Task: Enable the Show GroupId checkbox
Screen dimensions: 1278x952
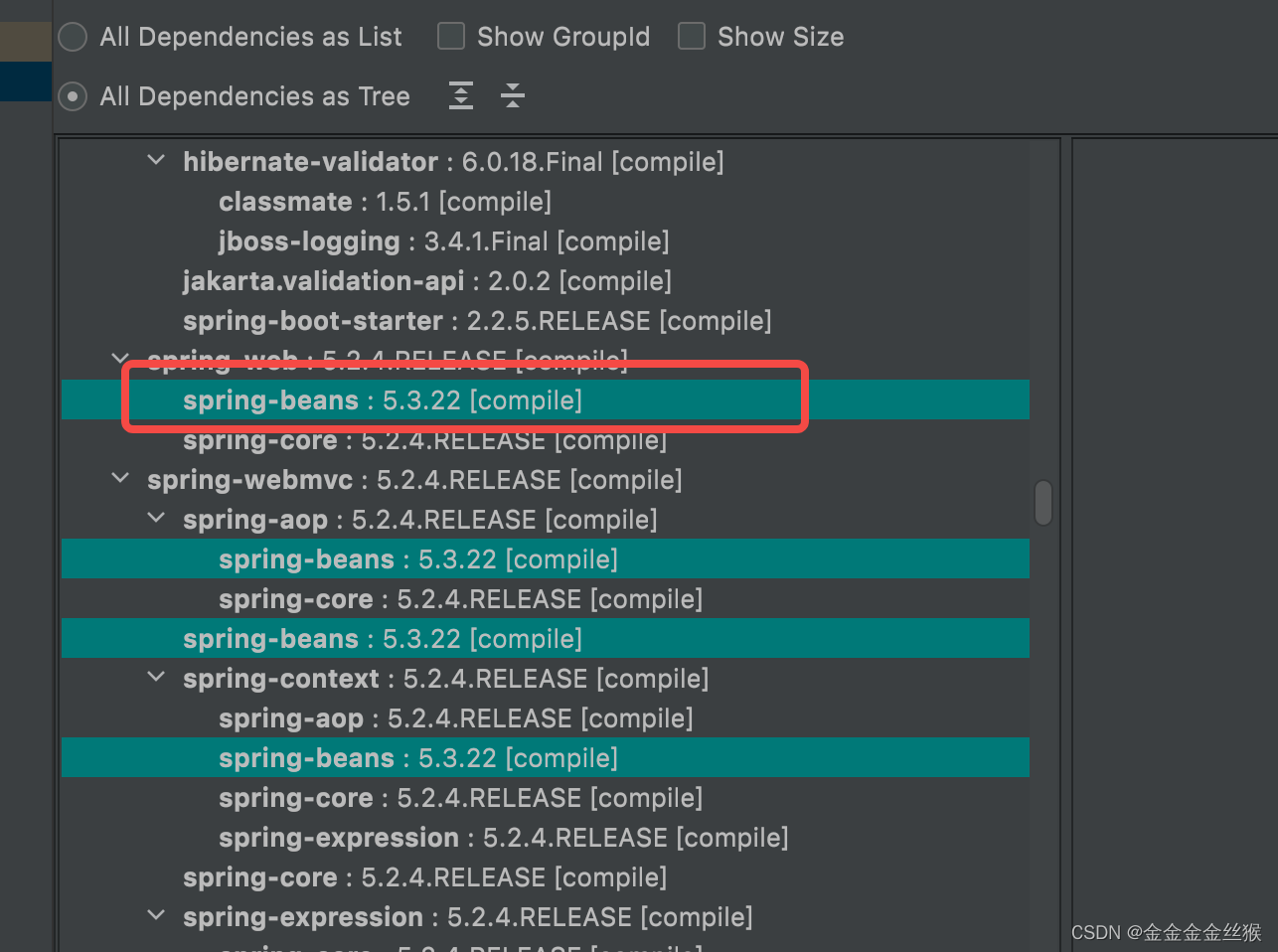Action: [x=451, y=37]
